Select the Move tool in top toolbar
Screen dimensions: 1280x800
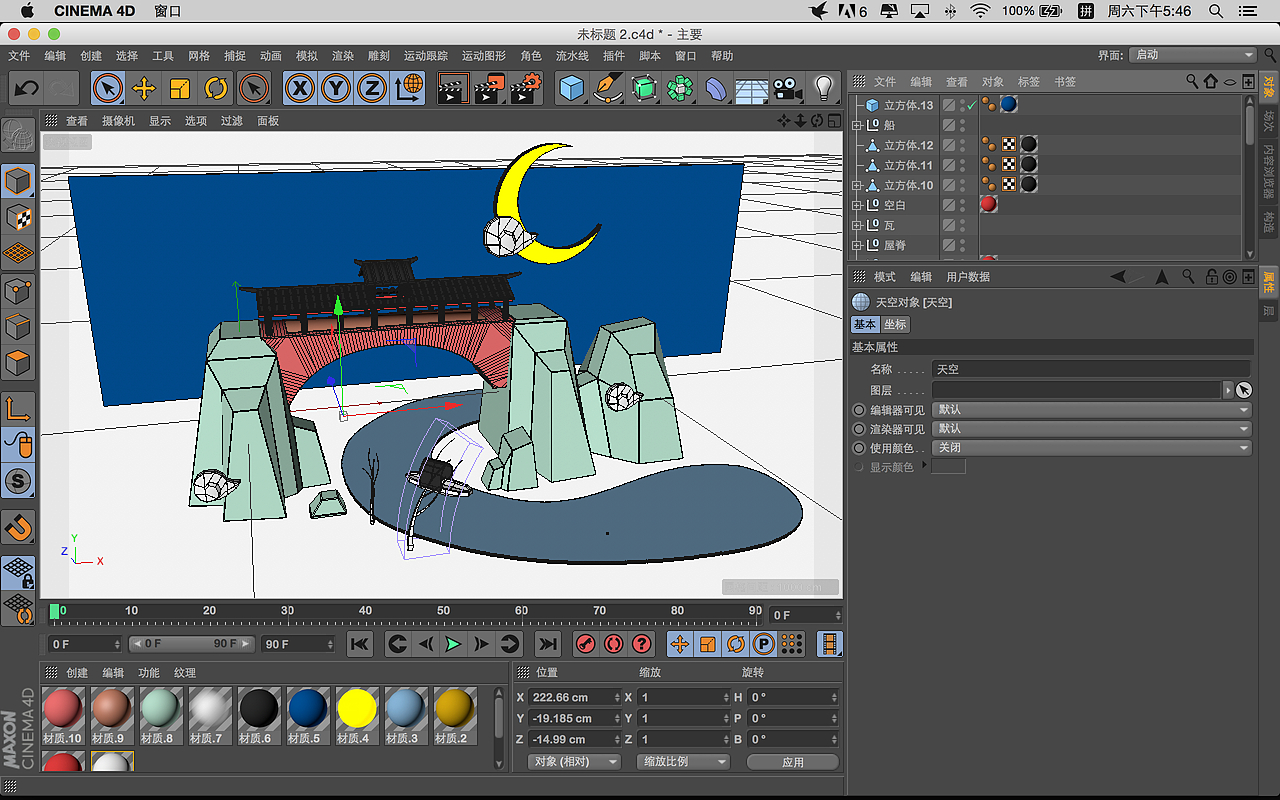click(x=144, y=89)
